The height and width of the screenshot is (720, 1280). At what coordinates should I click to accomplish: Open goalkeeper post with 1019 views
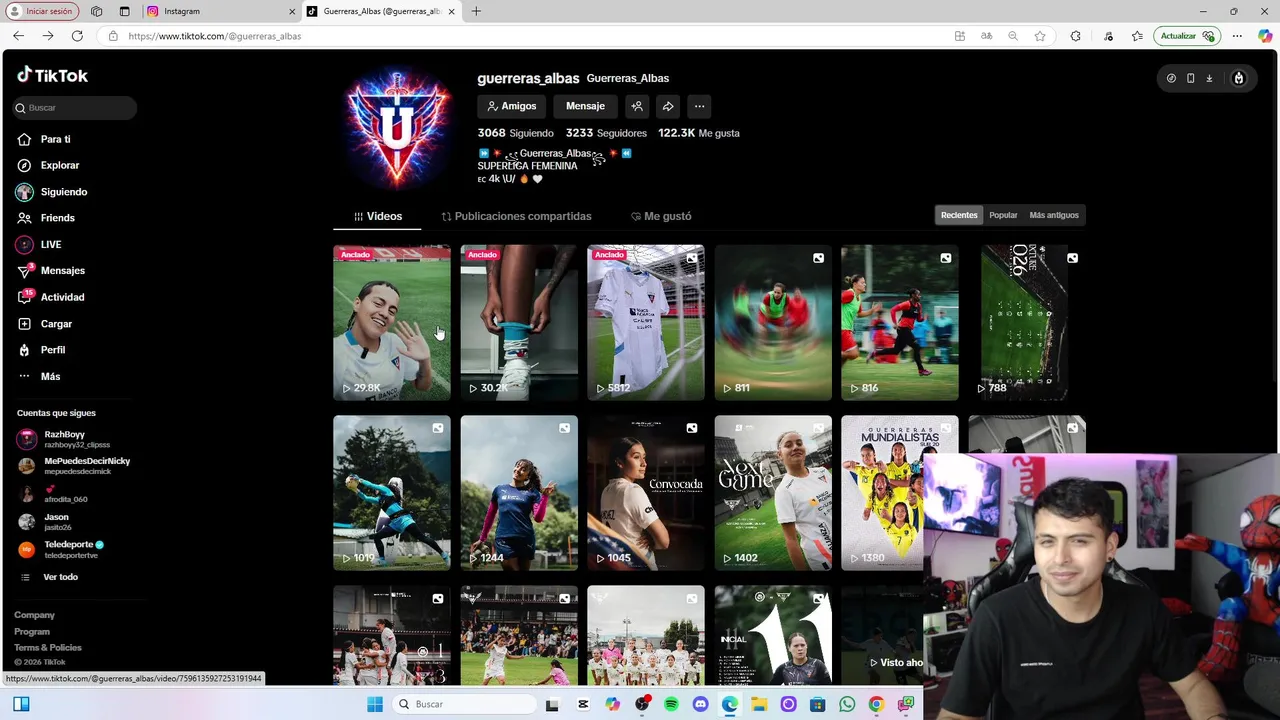click(392, 493)
